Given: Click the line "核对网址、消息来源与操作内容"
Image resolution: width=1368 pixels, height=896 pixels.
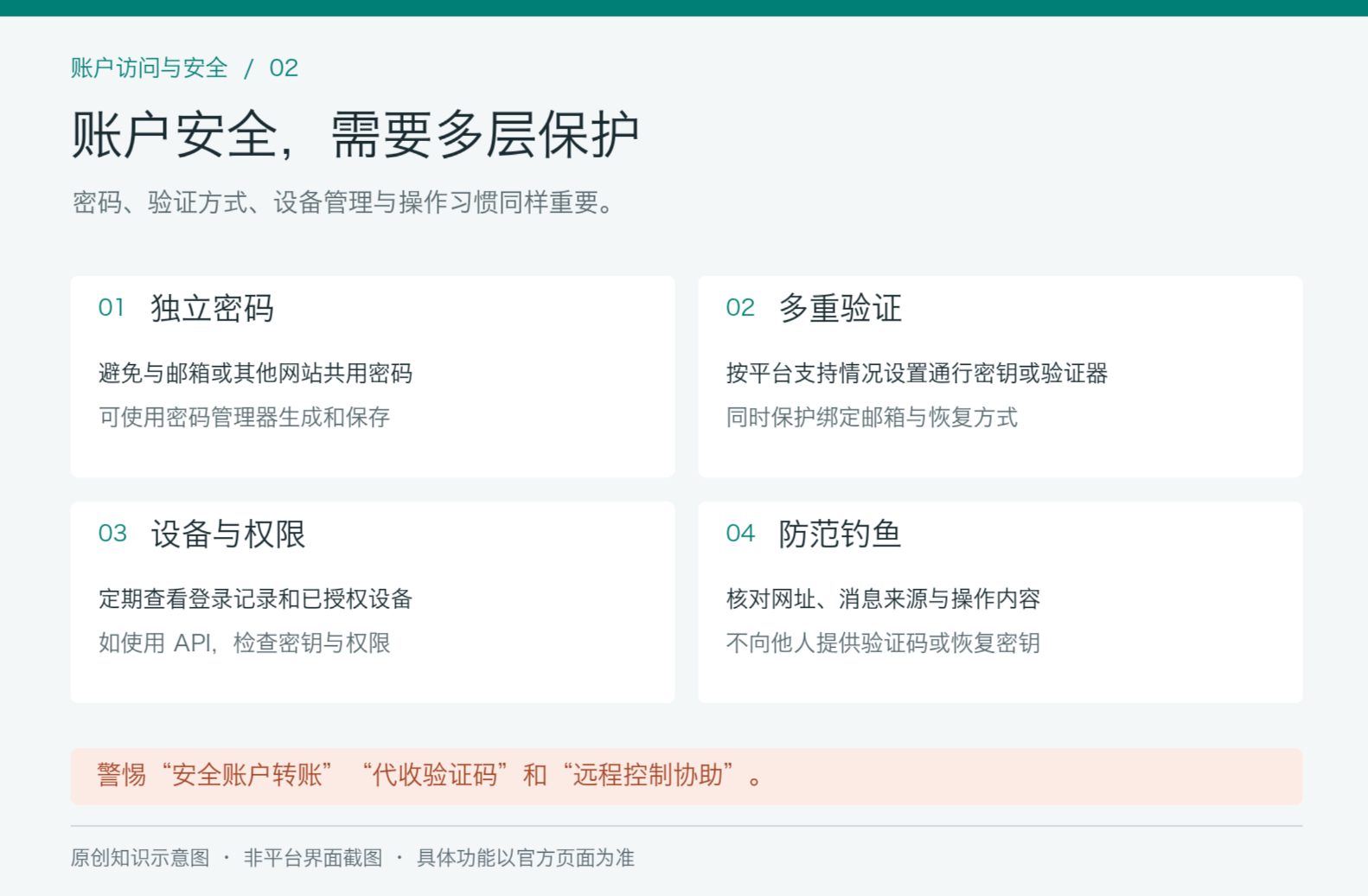Looking at the screenshot, I should pos(883,598).
